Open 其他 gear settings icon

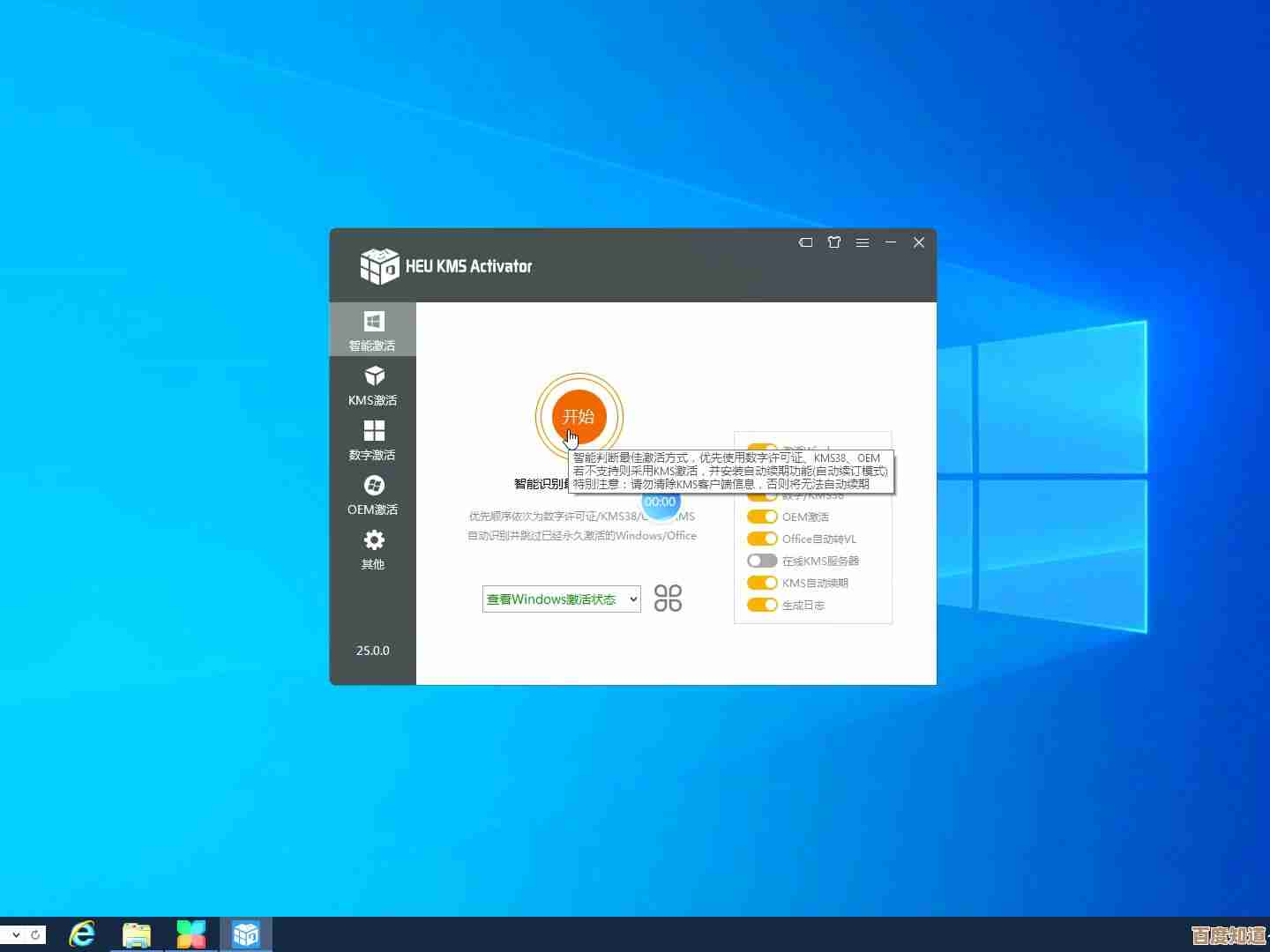click(x=373, y=540)
